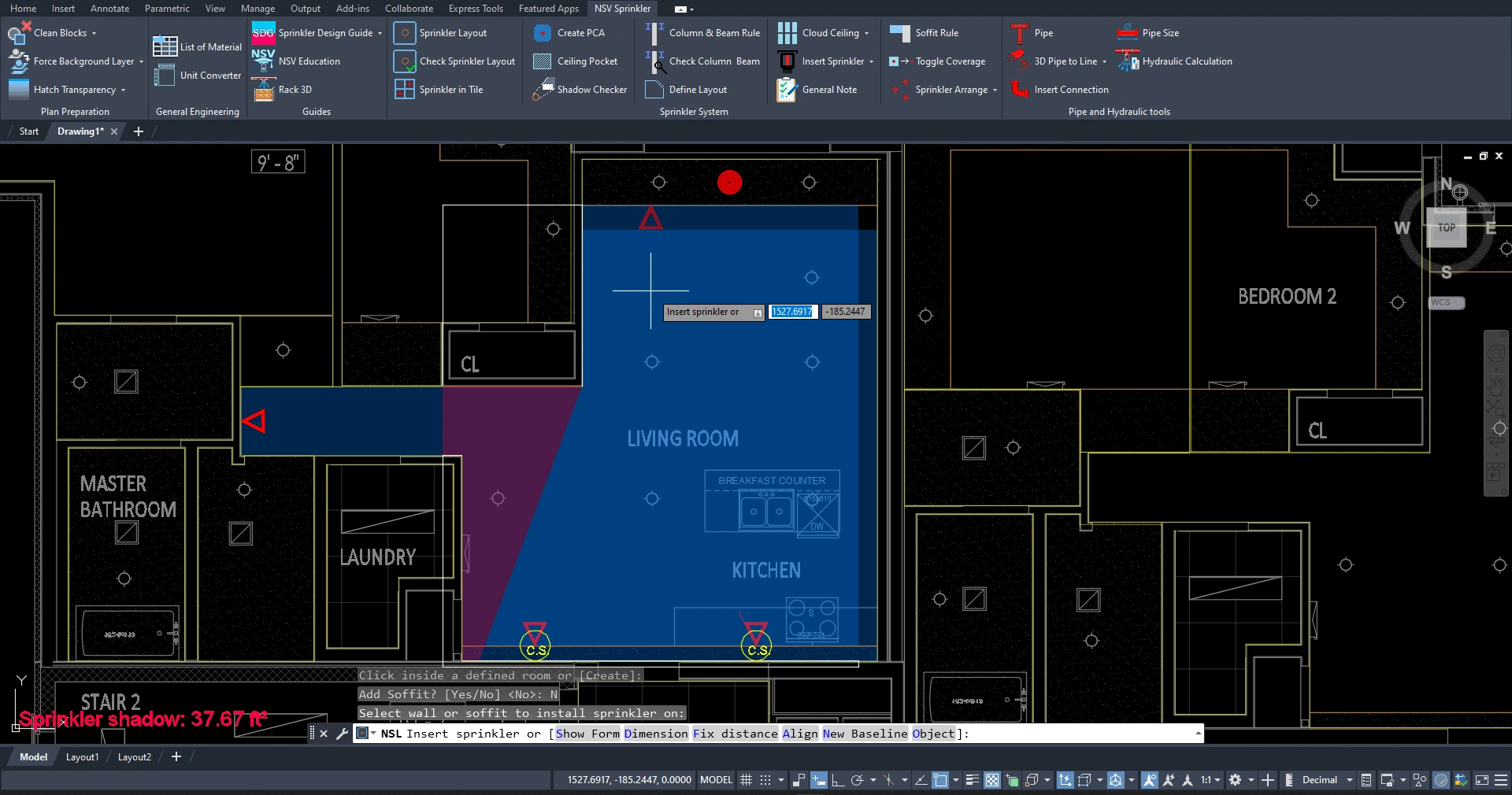Open the Annotate ribbon tab

pos(109,9)
